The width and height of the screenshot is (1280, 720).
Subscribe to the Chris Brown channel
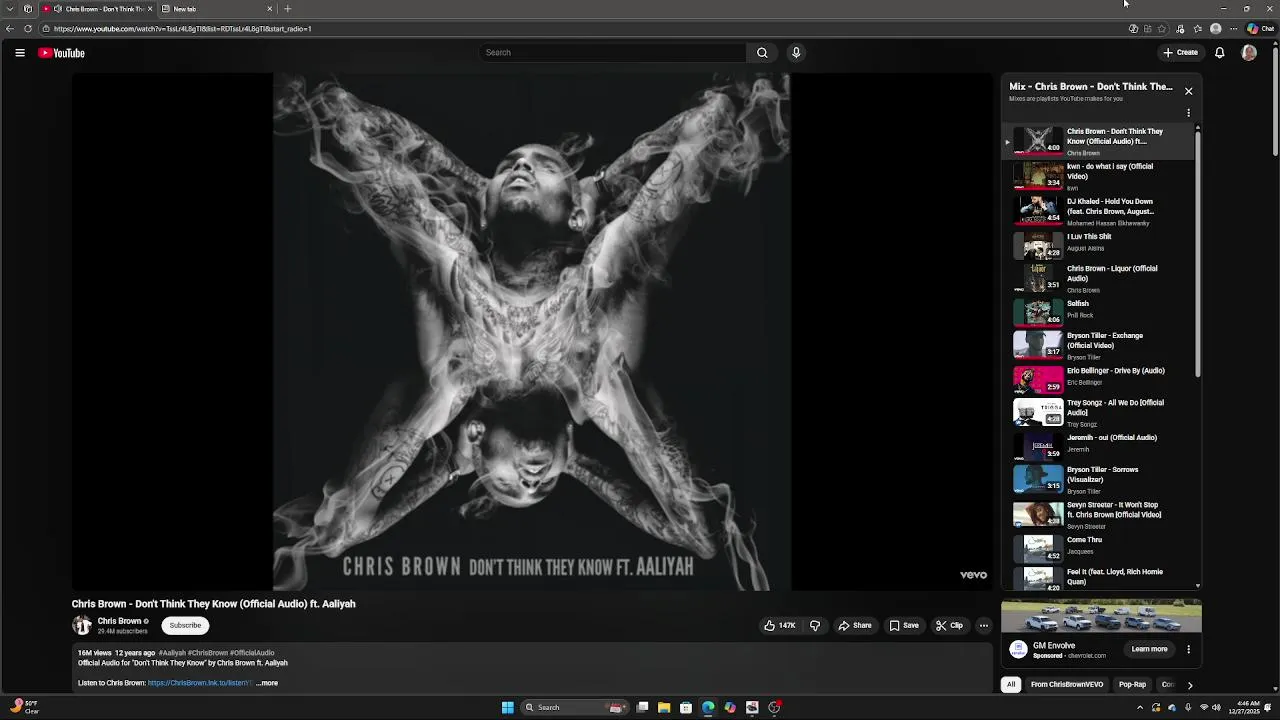(185, 626)
